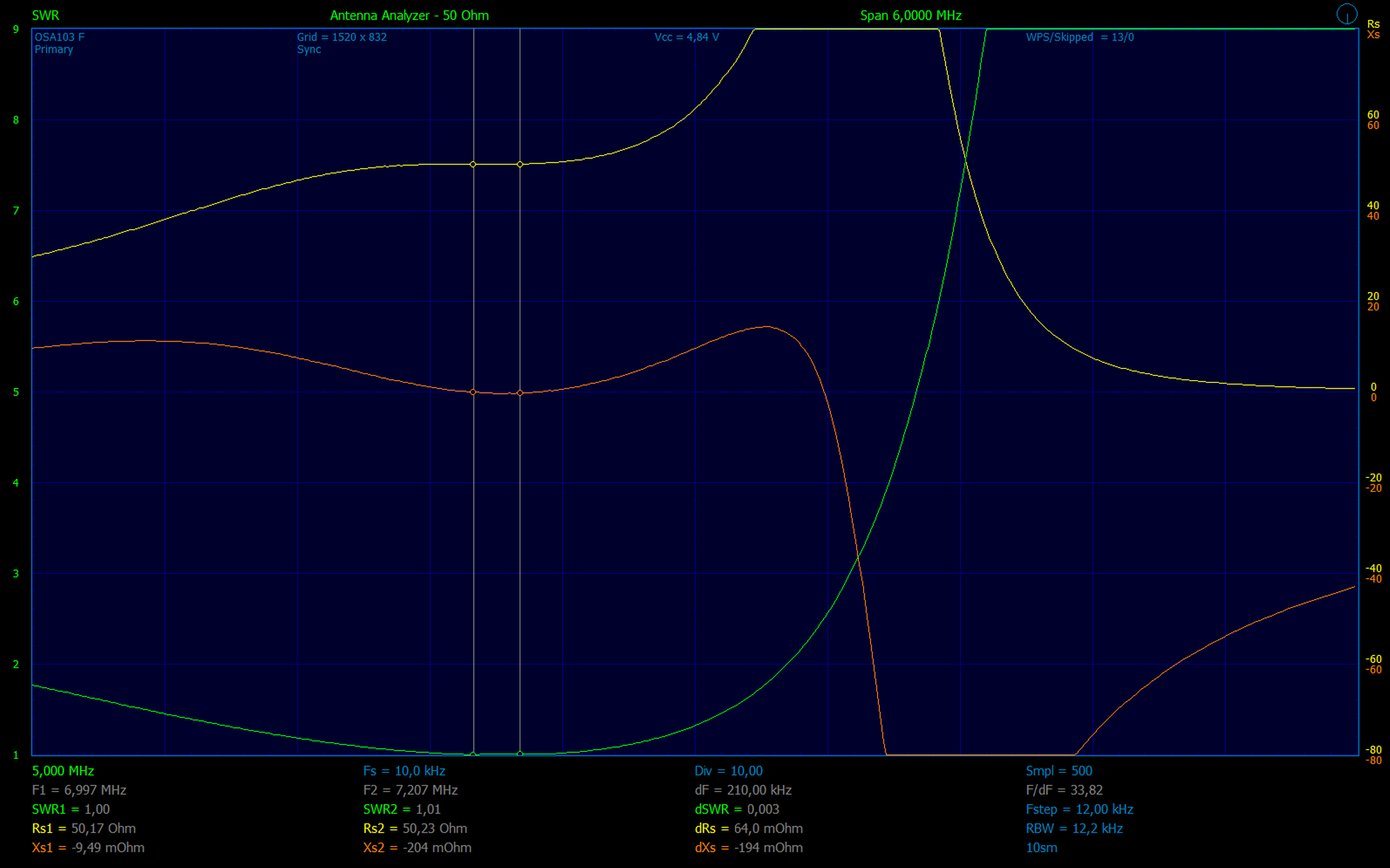Click the WPS/Skipped = 13/0 readout
The height and width of the screenshot is (868, 1390).
pos(1079,37)
